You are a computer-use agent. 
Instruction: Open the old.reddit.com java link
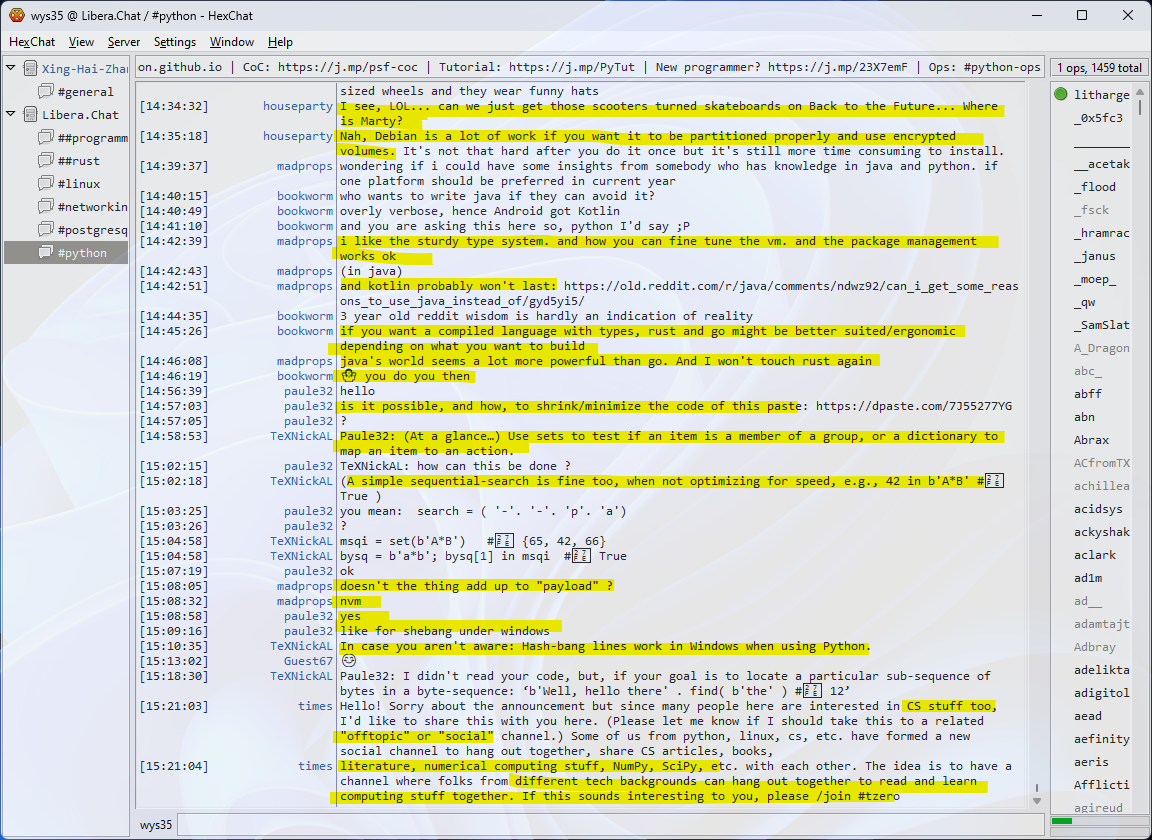tap(790, 286)
